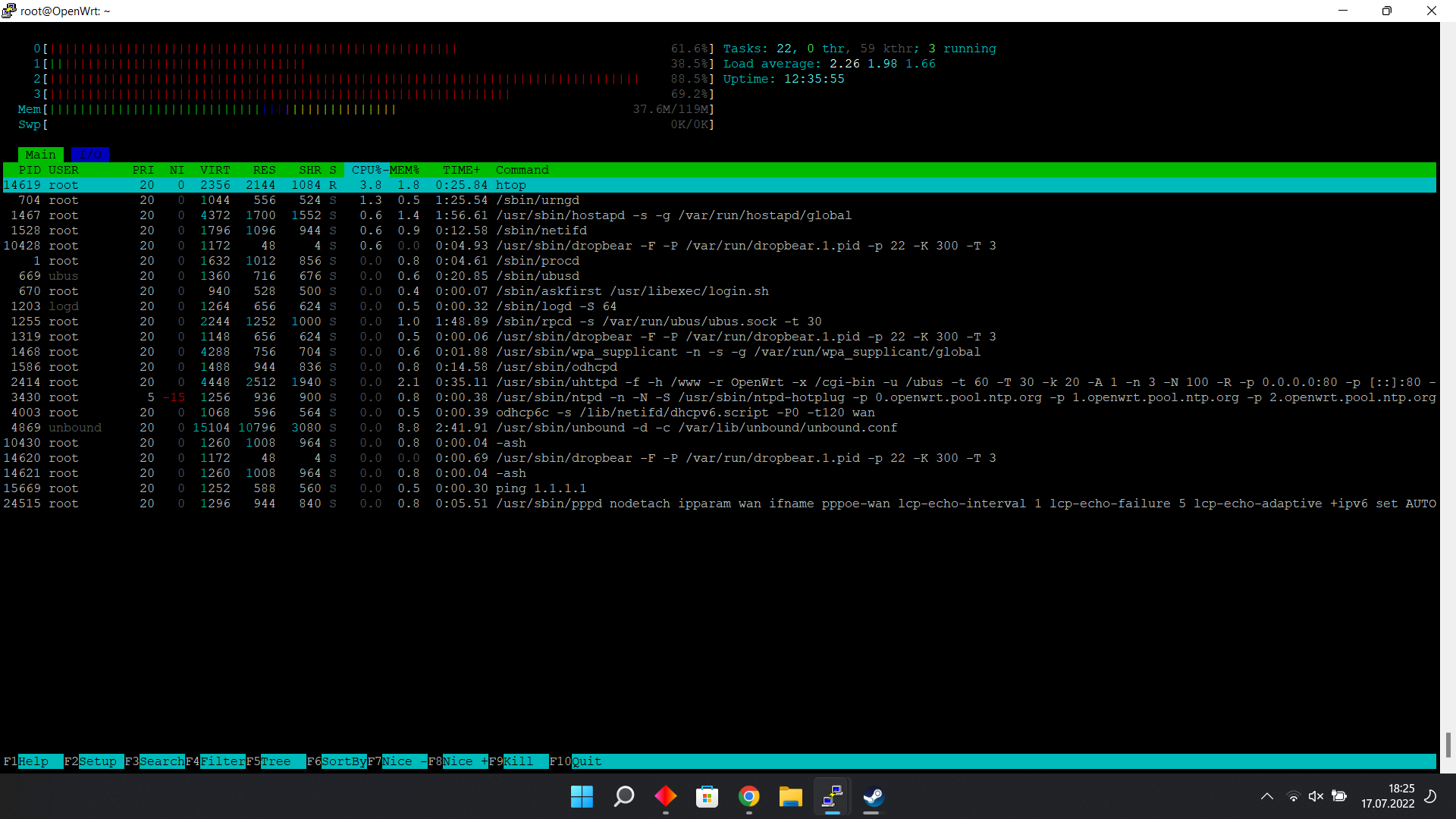Open Google Chrome from taskbar
Viewport: 1456px width, 819px height.
[749, 797]
